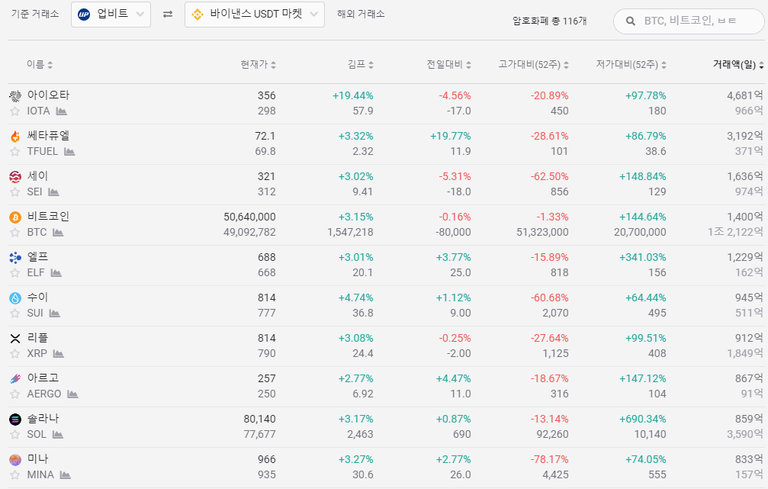Click the 해외 거래소 label
The image size is (768, 489).
click(361, 14)
